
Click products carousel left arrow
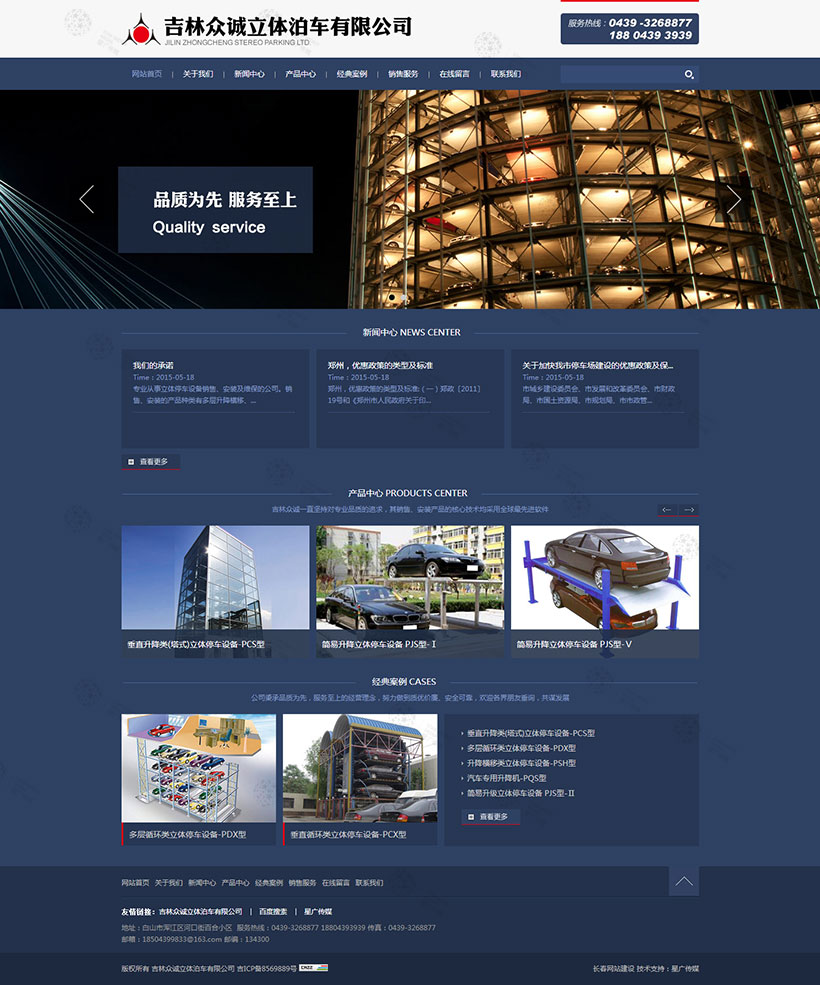[x=667, y=510]
